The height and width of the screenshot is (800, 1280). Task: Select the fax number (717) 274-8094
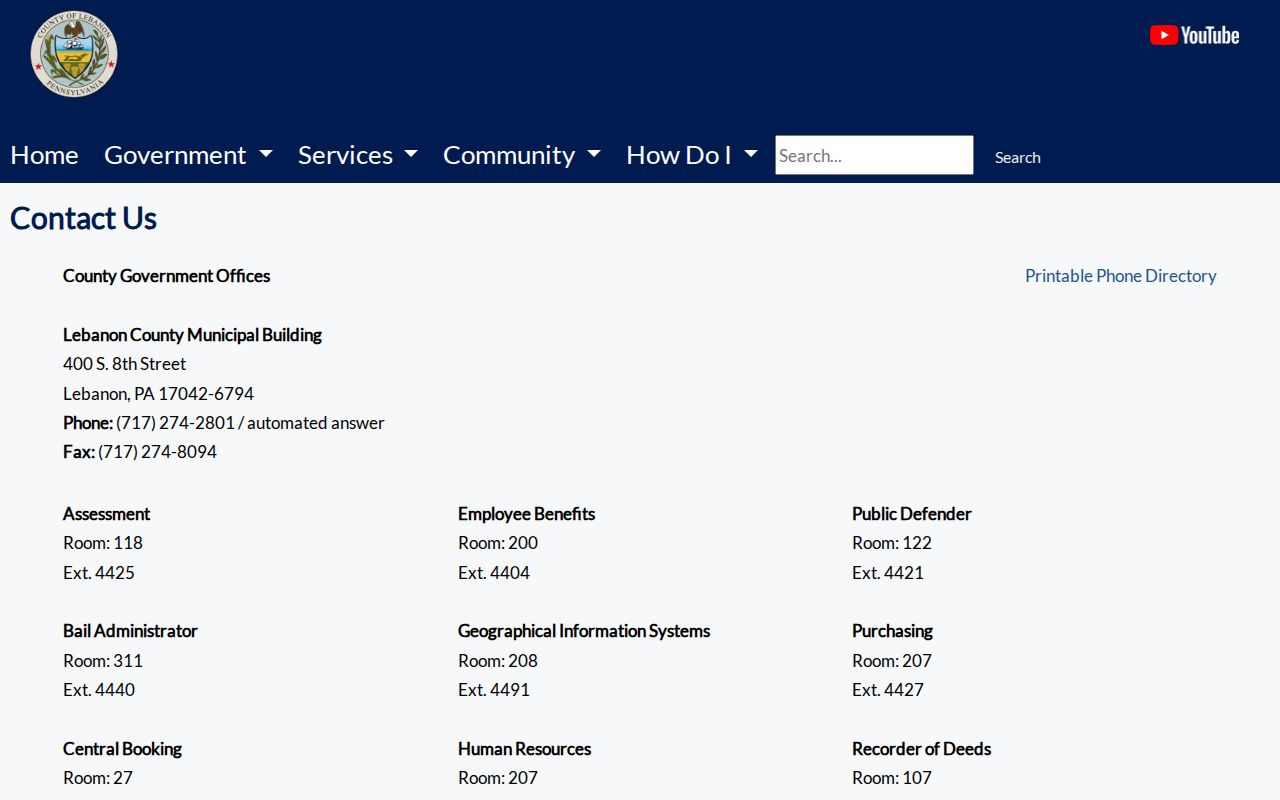(157, 452)
